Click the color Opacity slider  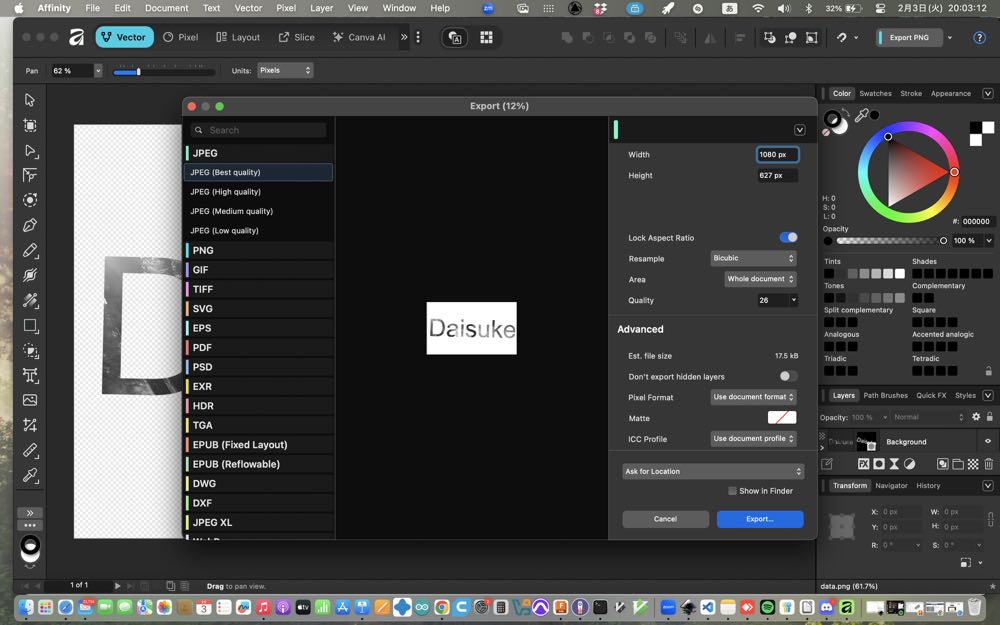[889, 241]
